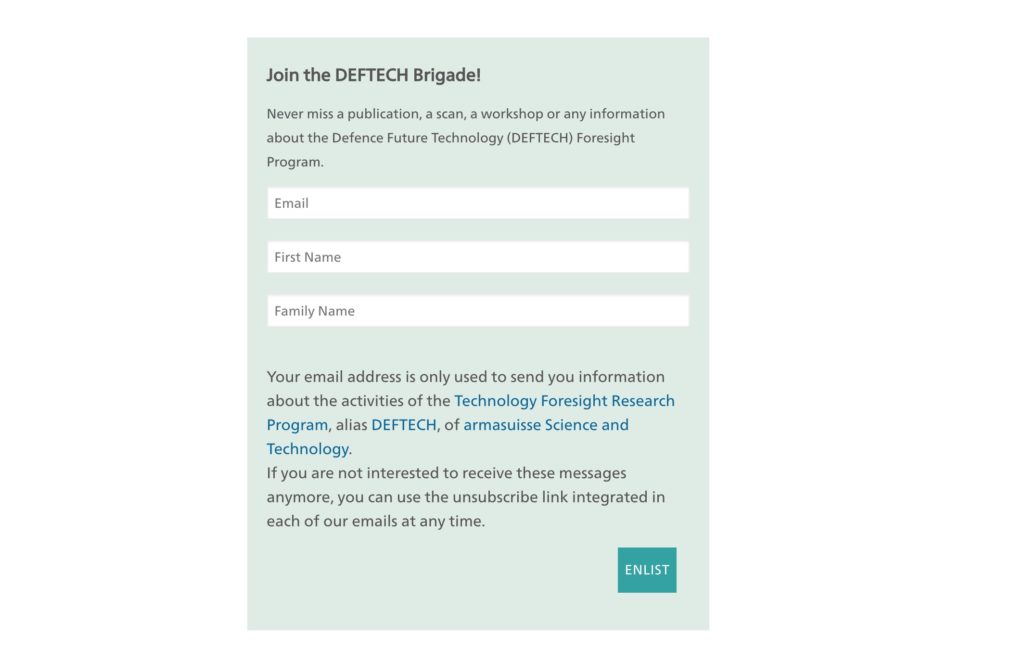The height and width of the screenshot is (662, 1024).
Task: Click the word "alias" between the links
Action: point(351,425)
